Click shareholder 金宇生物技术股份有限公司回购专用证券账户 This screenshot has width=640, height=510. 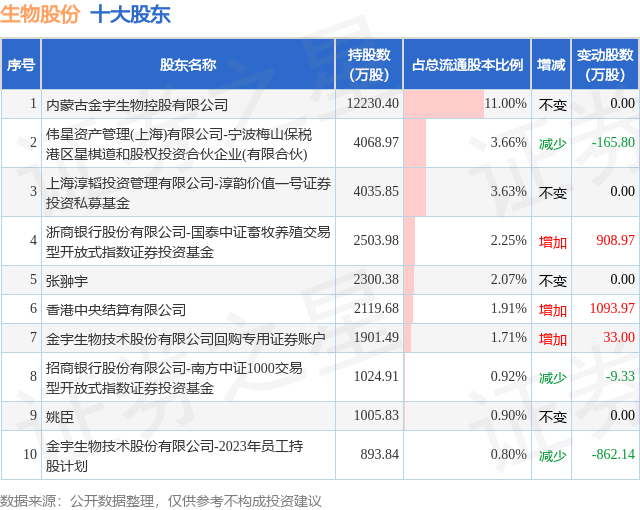[186, 339]
